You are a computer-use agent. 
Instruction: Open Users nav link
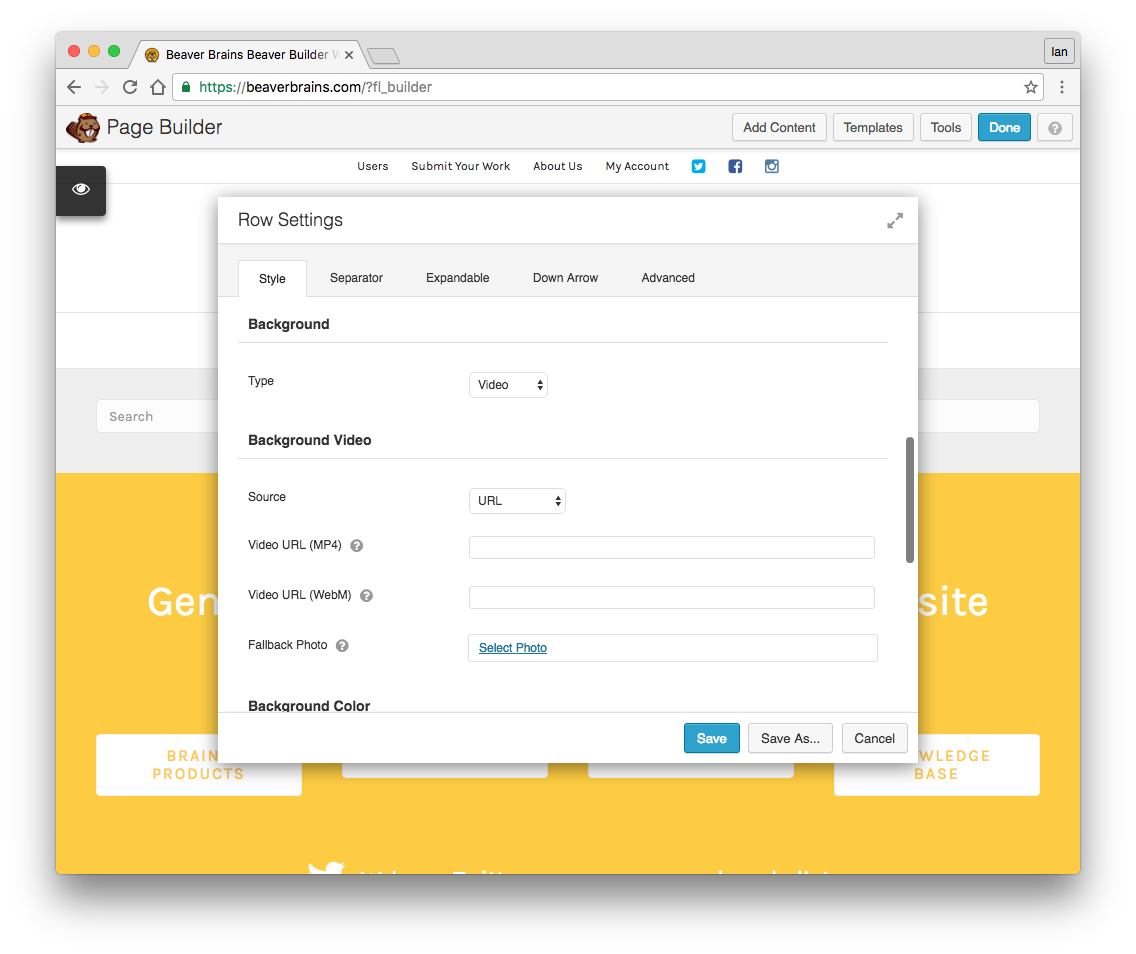[x=372, y=167]
